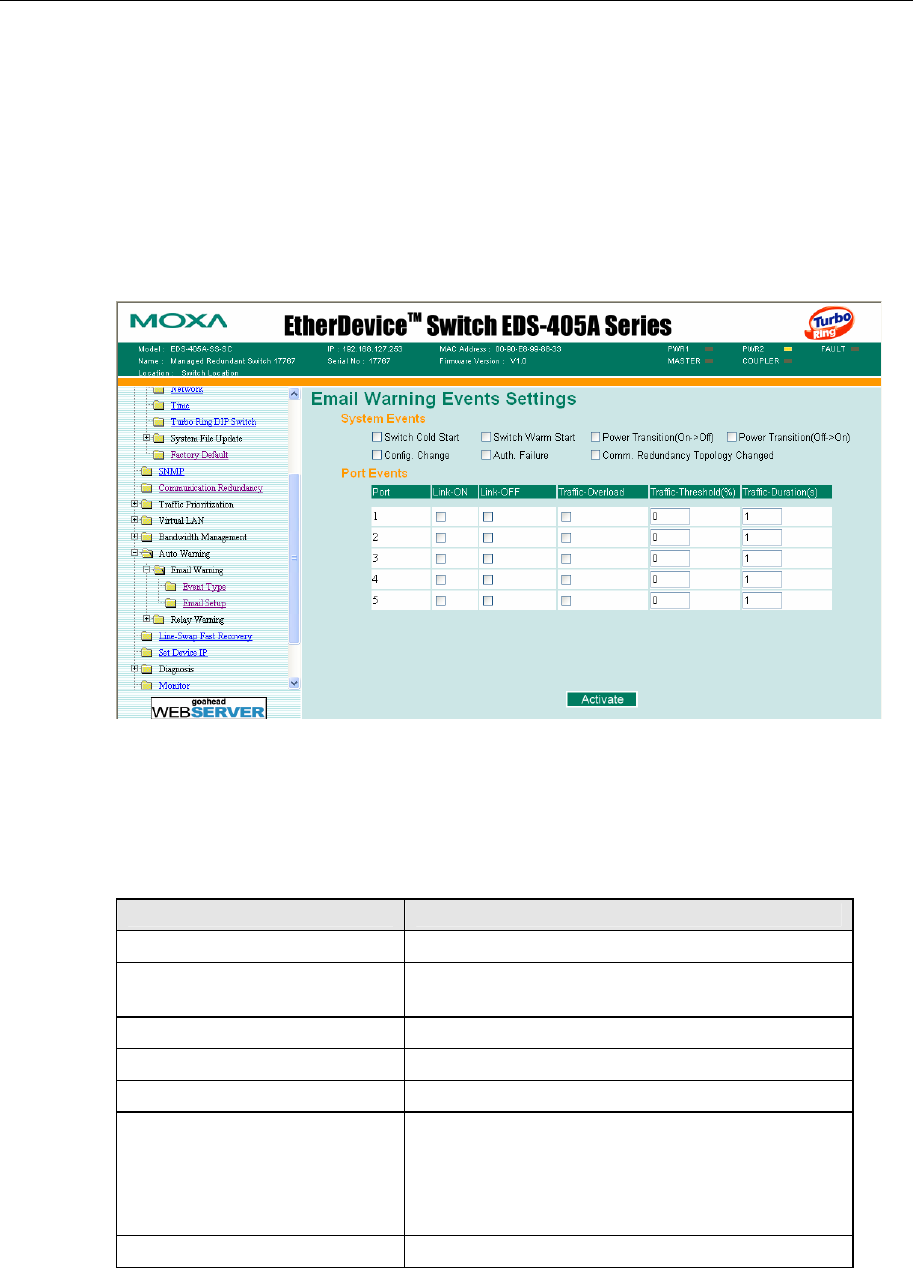Expand the Diagnosis node

coord(135,669)
